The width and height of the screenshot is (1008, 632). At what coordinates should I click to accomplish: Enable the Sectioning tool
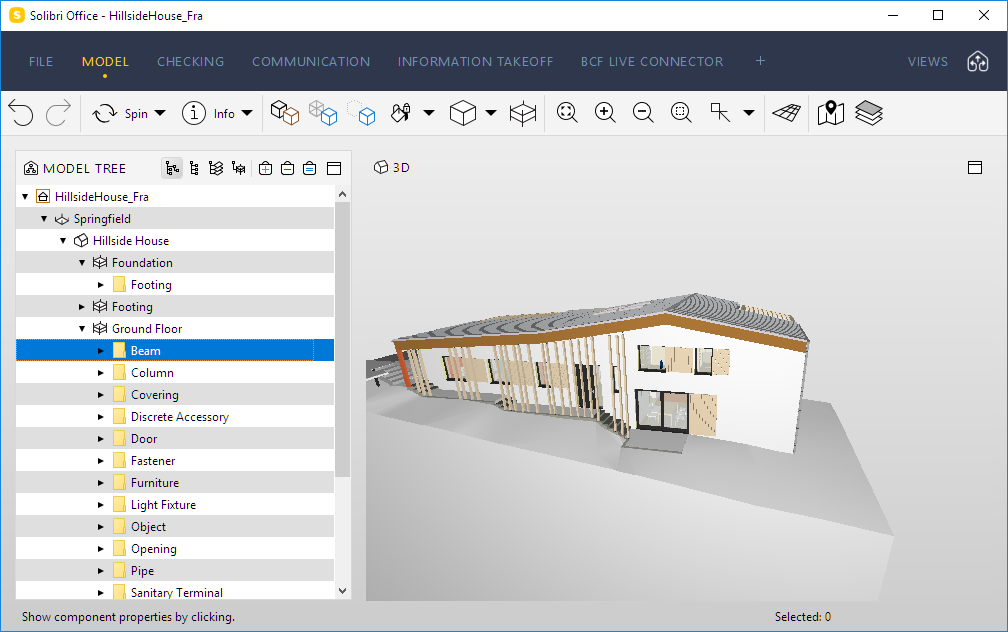click(524, 113)
